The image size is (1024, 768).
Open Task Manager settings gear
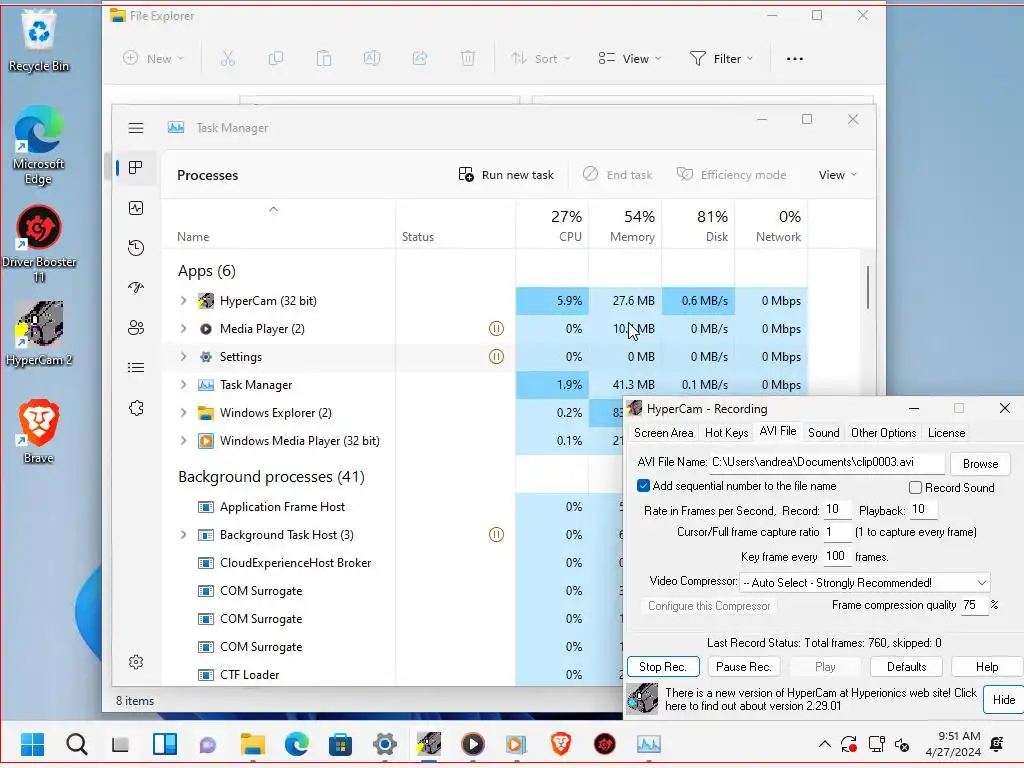(136, 662)
